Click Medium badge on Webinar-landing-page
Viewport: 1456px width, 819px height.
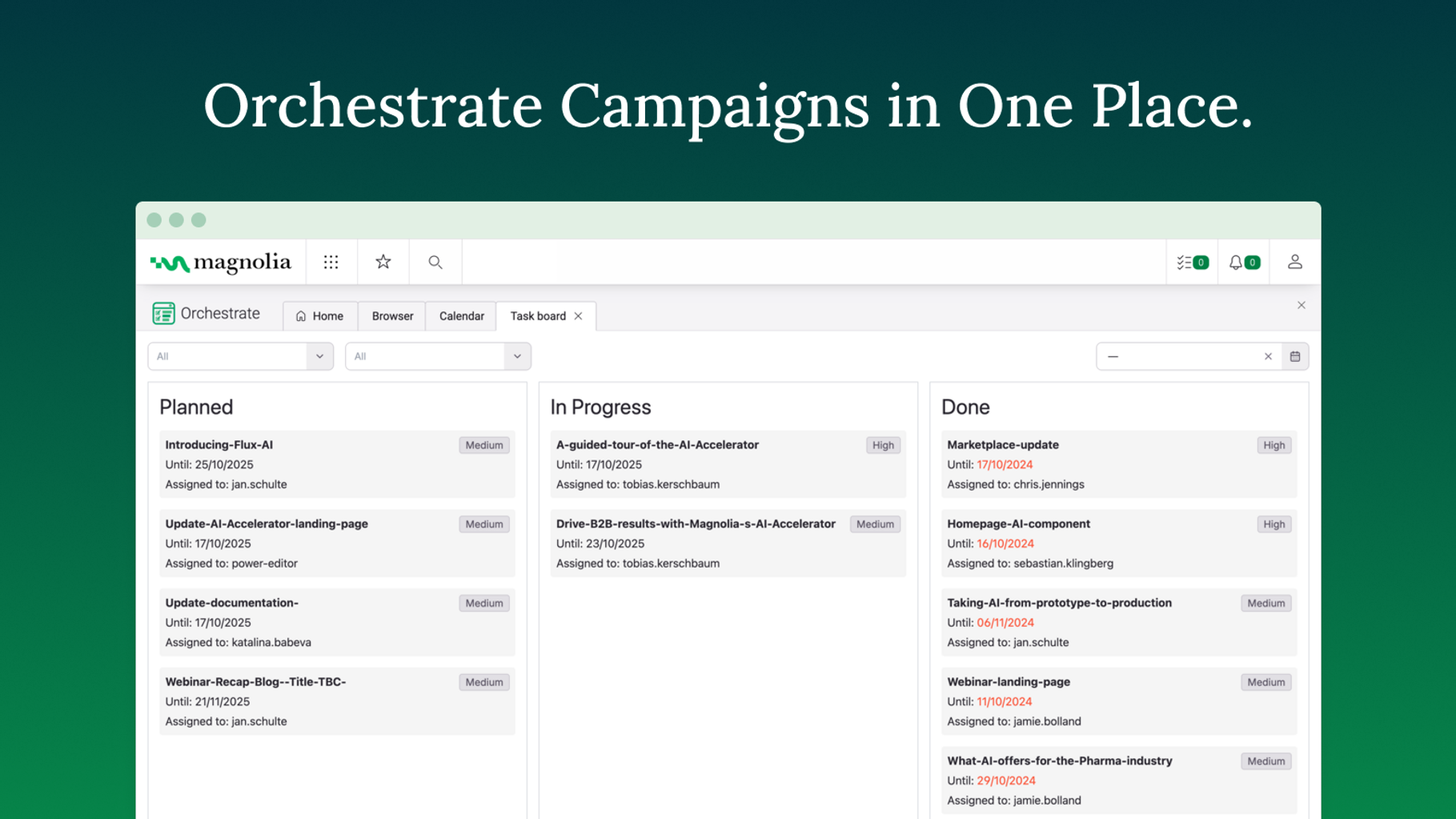(1265, 682)
